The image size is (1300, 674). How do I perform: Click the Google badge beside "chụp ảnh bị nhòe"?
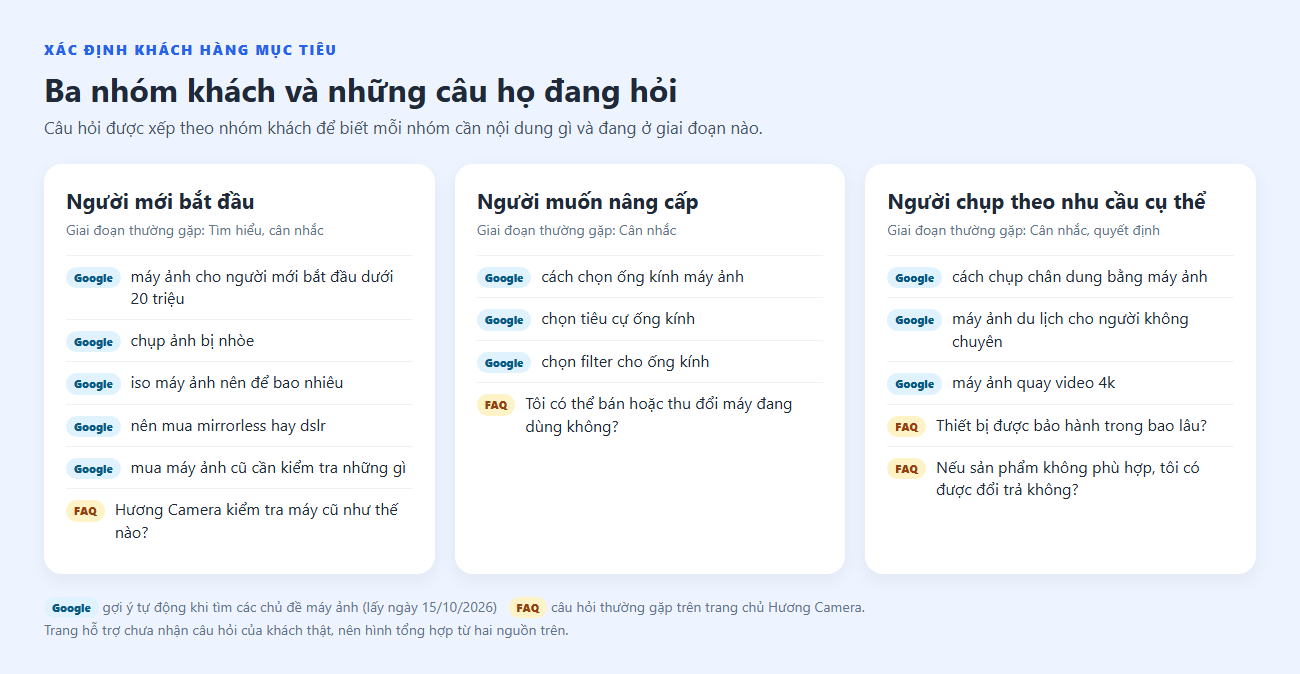click(x=93, y=342)
